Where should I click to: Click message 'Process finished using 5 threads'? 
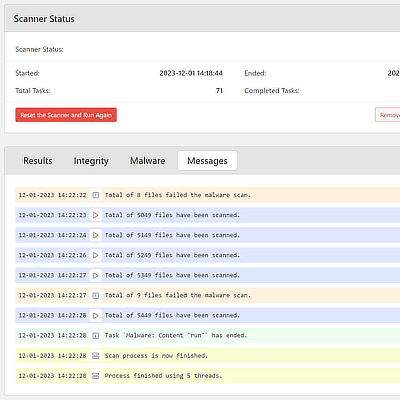(x=163, y=376)
